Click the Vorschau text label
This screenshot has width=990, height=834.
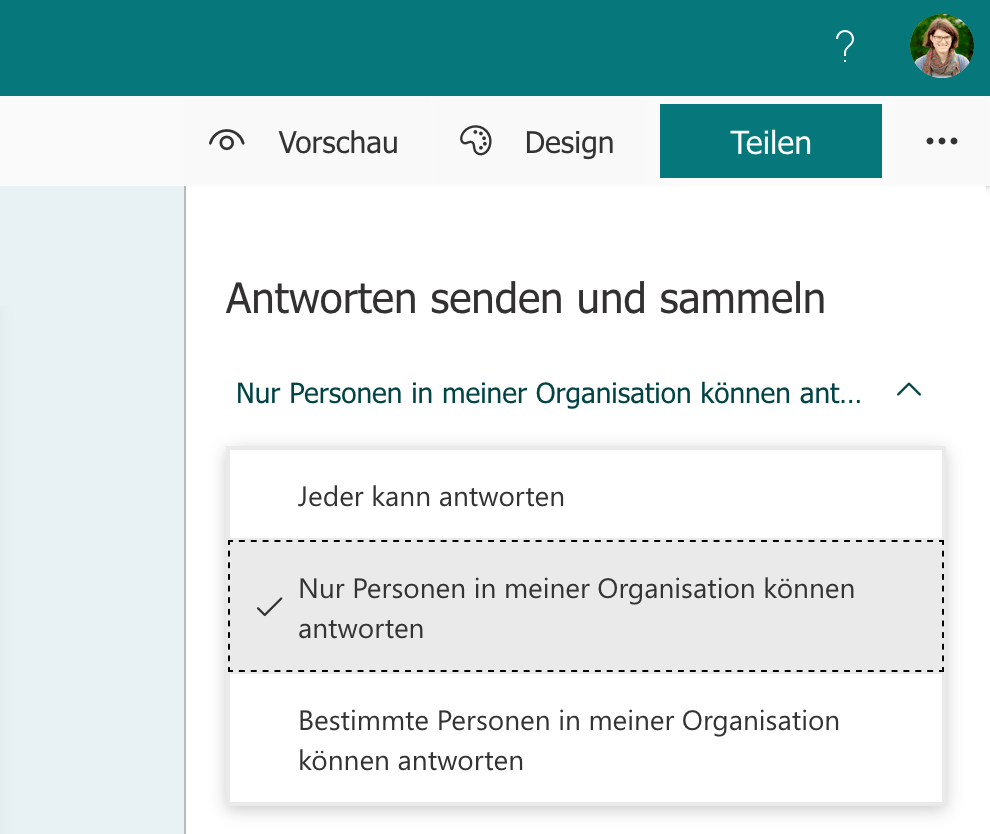tap(338, 143)
